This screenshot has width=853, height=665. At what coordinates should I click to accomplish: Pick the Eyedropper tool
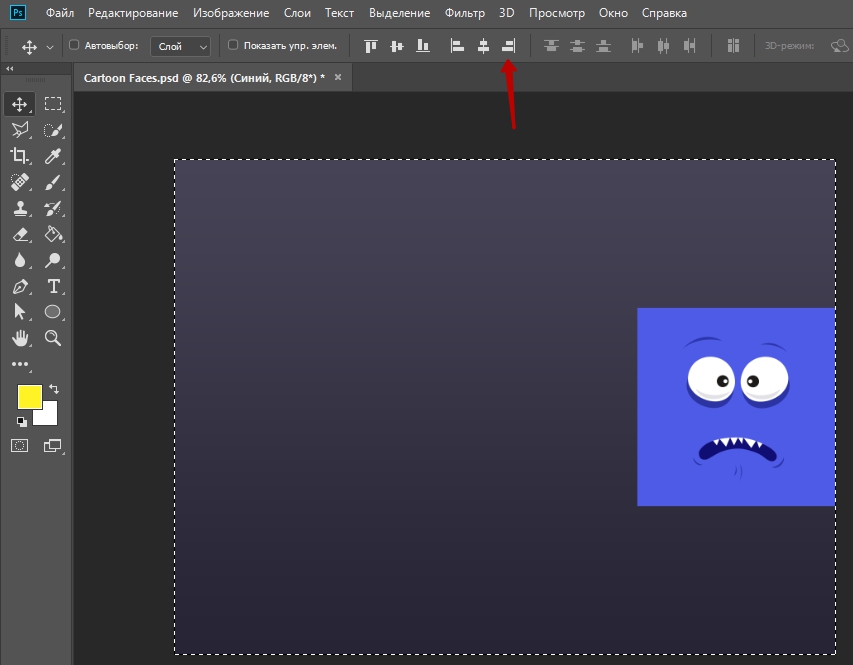54,155
